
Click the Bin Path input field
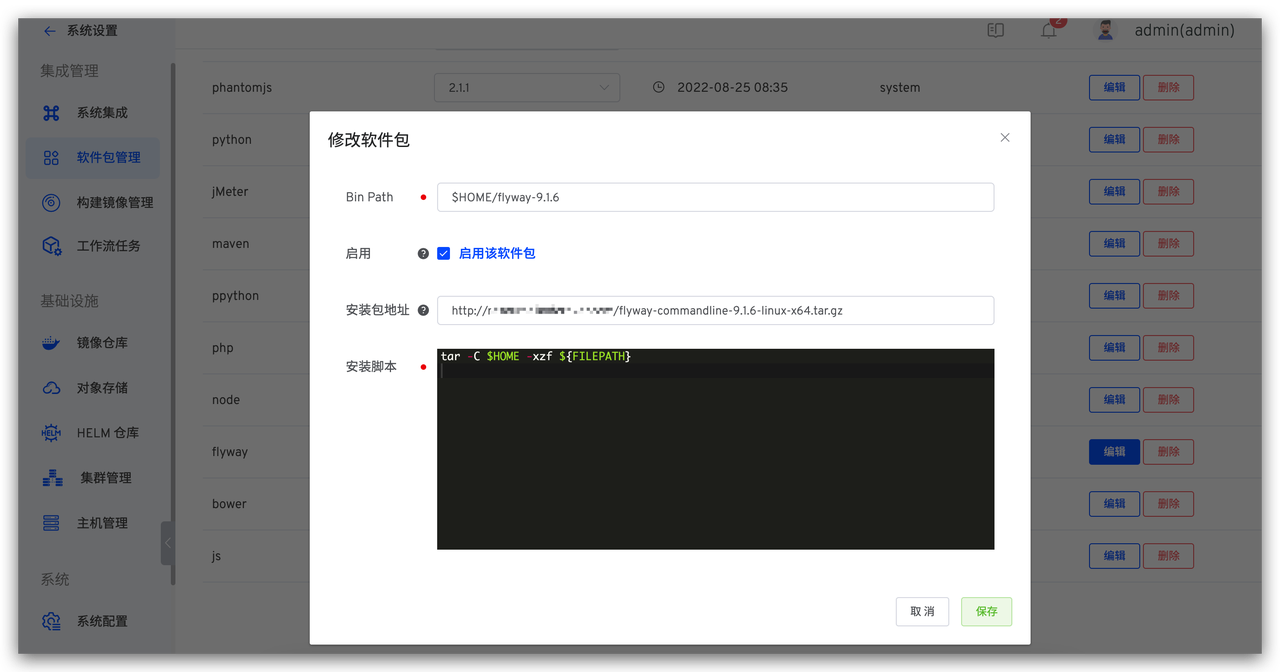(x=715, y=197)
